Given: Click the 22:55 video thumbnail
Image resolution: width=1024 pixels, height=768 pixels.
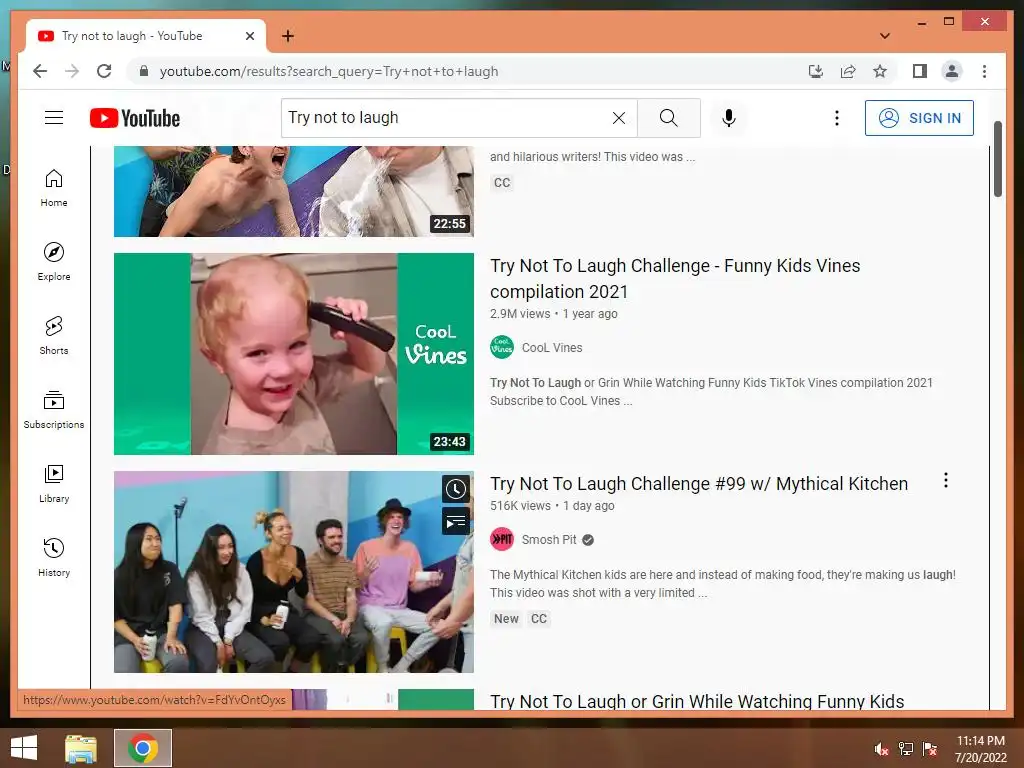Looking at the screenshot, I should pos(294,191).
